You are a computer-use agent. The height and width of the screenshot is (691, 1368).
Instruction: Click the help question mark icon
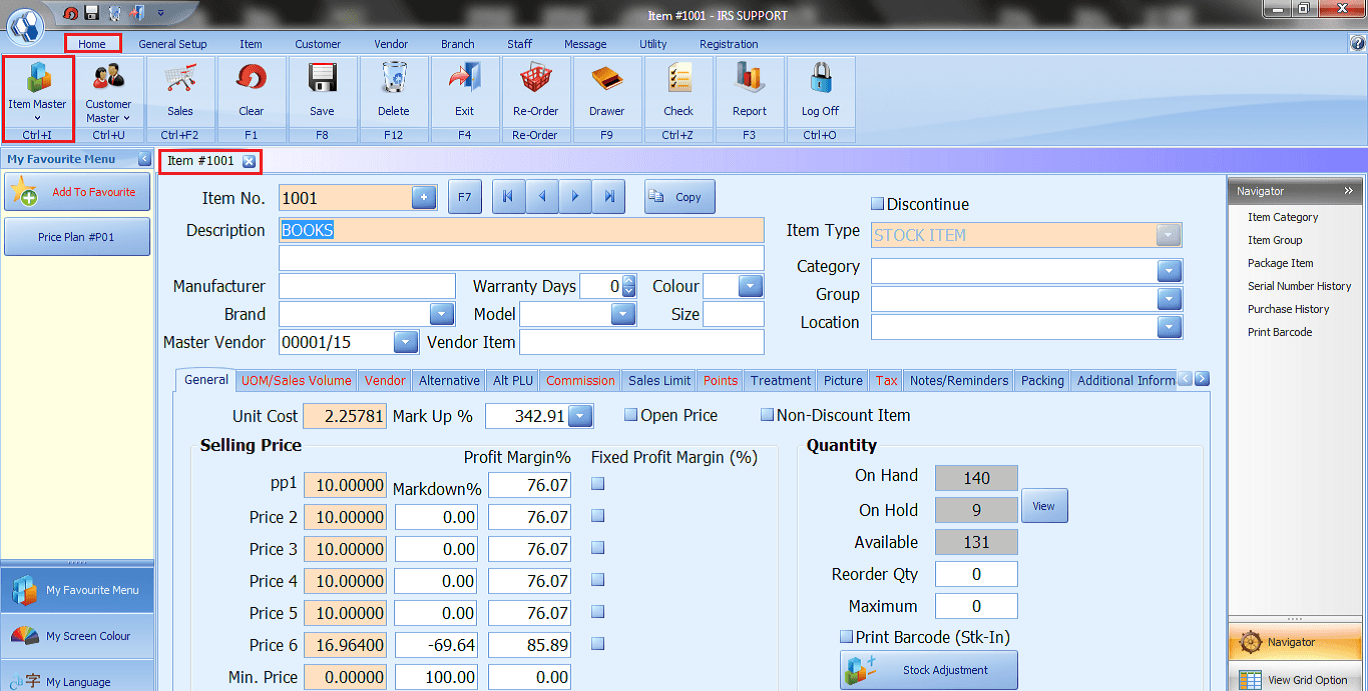(x=1357, y=44)
